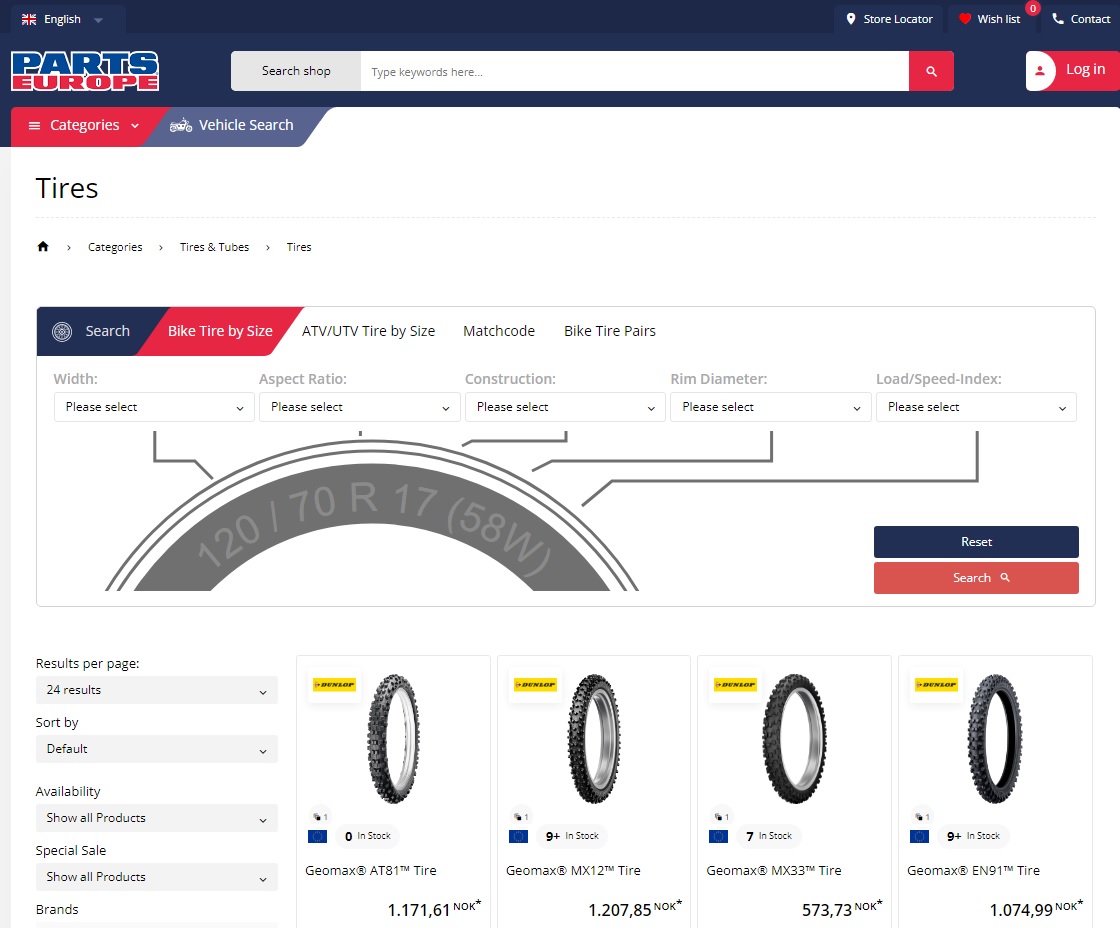Screen dimensions: 1120x928
Task: Open the Sort by dropdown
Action: 156,749
